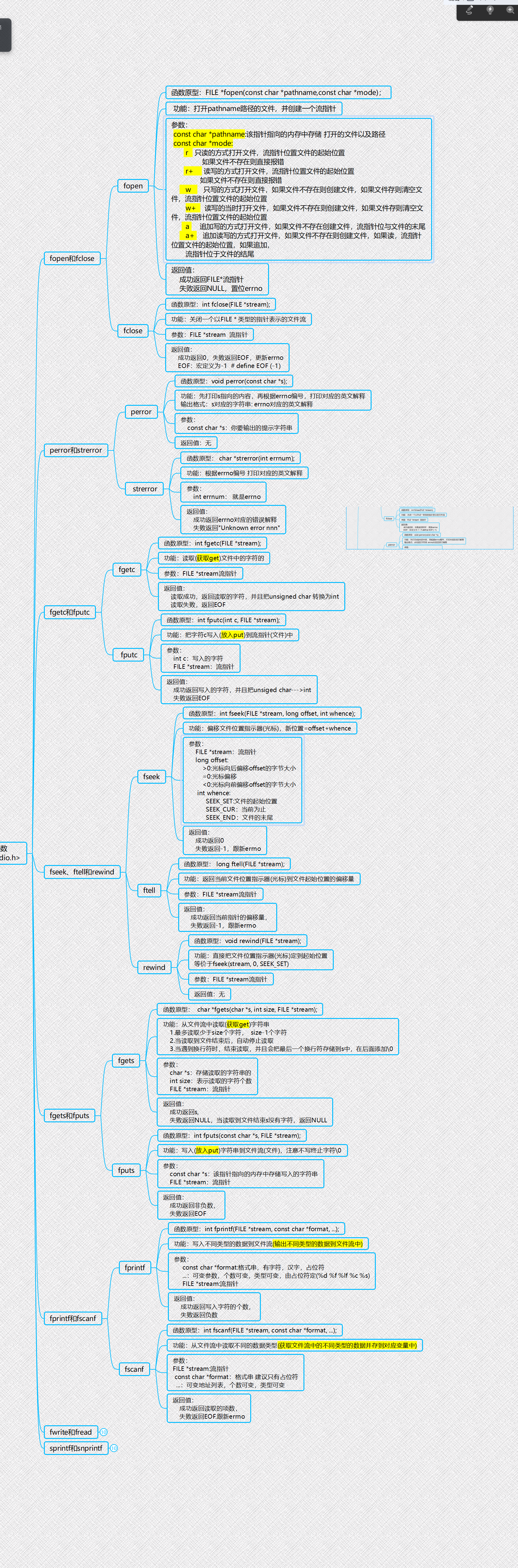
Task: Select the fseek、ftell和rewind topic node
Action: pyautogui.click(x=82, y=872)
